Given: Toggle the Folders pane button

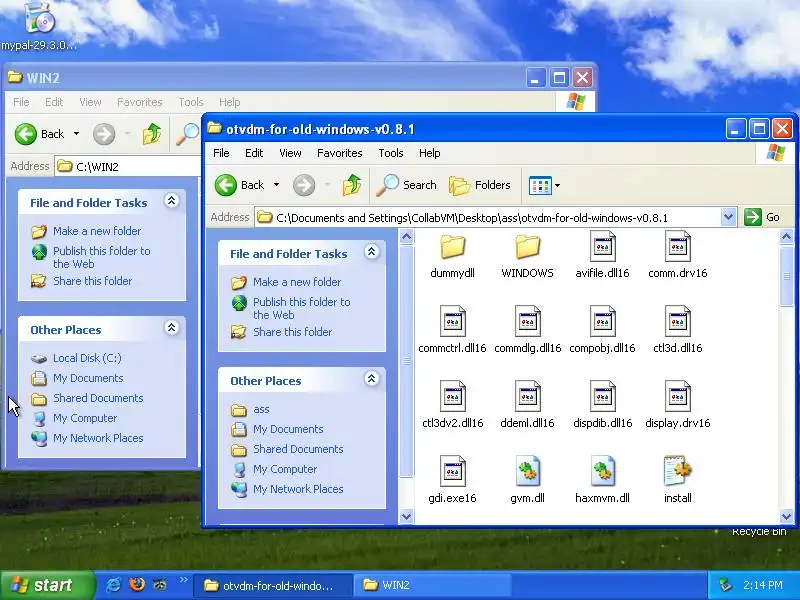Looking at the screenshot, I should [x=480, y=185].
